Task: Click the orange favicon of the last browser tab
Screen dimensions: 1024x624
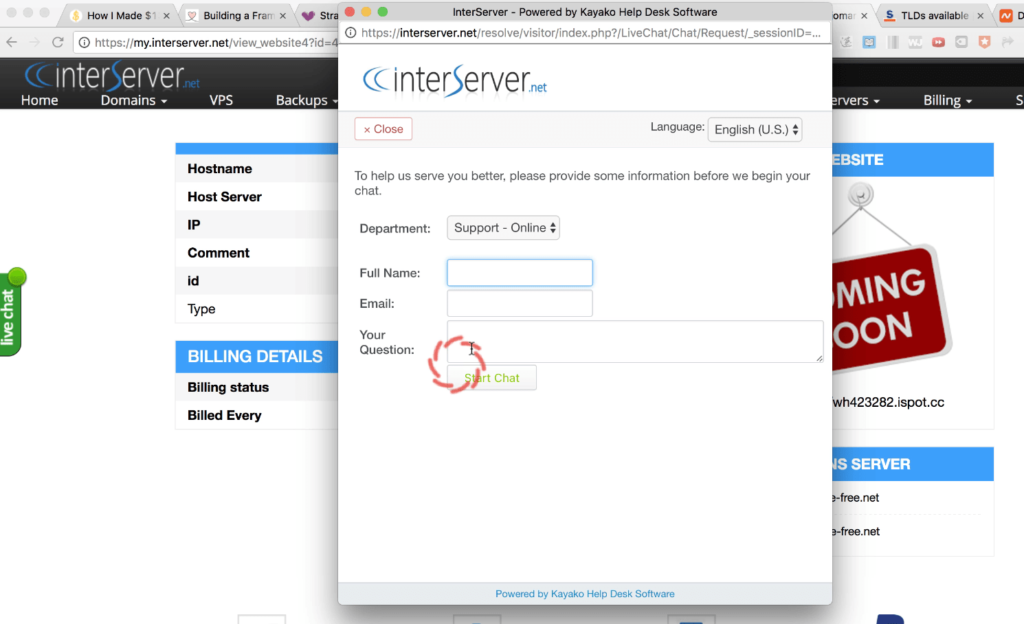Action: pyautogui.click(x=1006, y=16)
